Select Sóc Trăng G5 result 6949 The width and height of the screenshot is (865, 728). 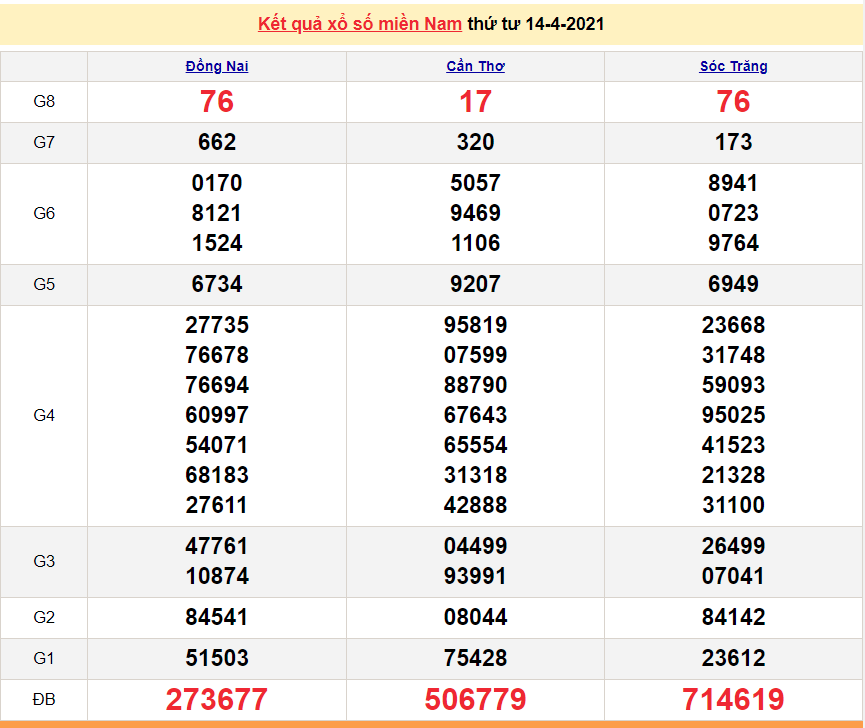pos(733,285)
